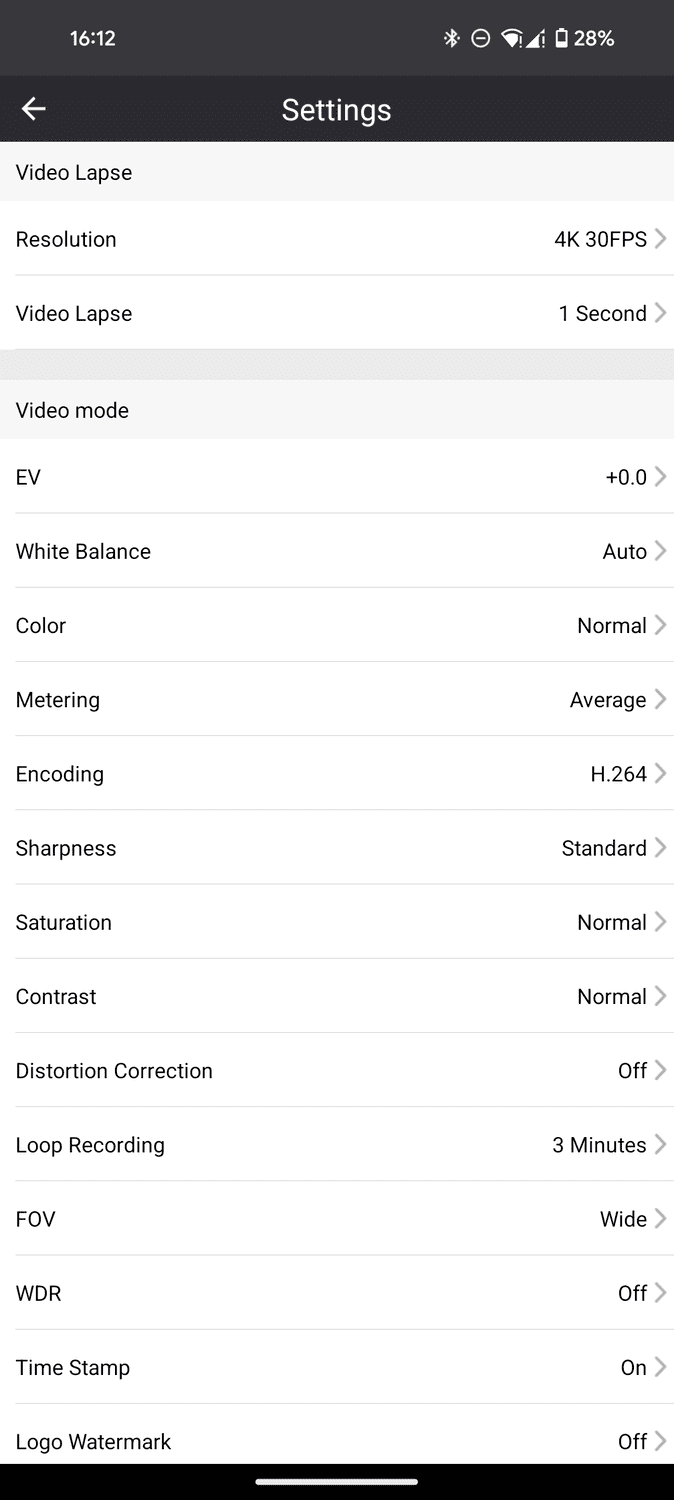Tap the battery status icon
This screenshot has height=1500, width=674.
pyautogui.click(x=562, y=38)
